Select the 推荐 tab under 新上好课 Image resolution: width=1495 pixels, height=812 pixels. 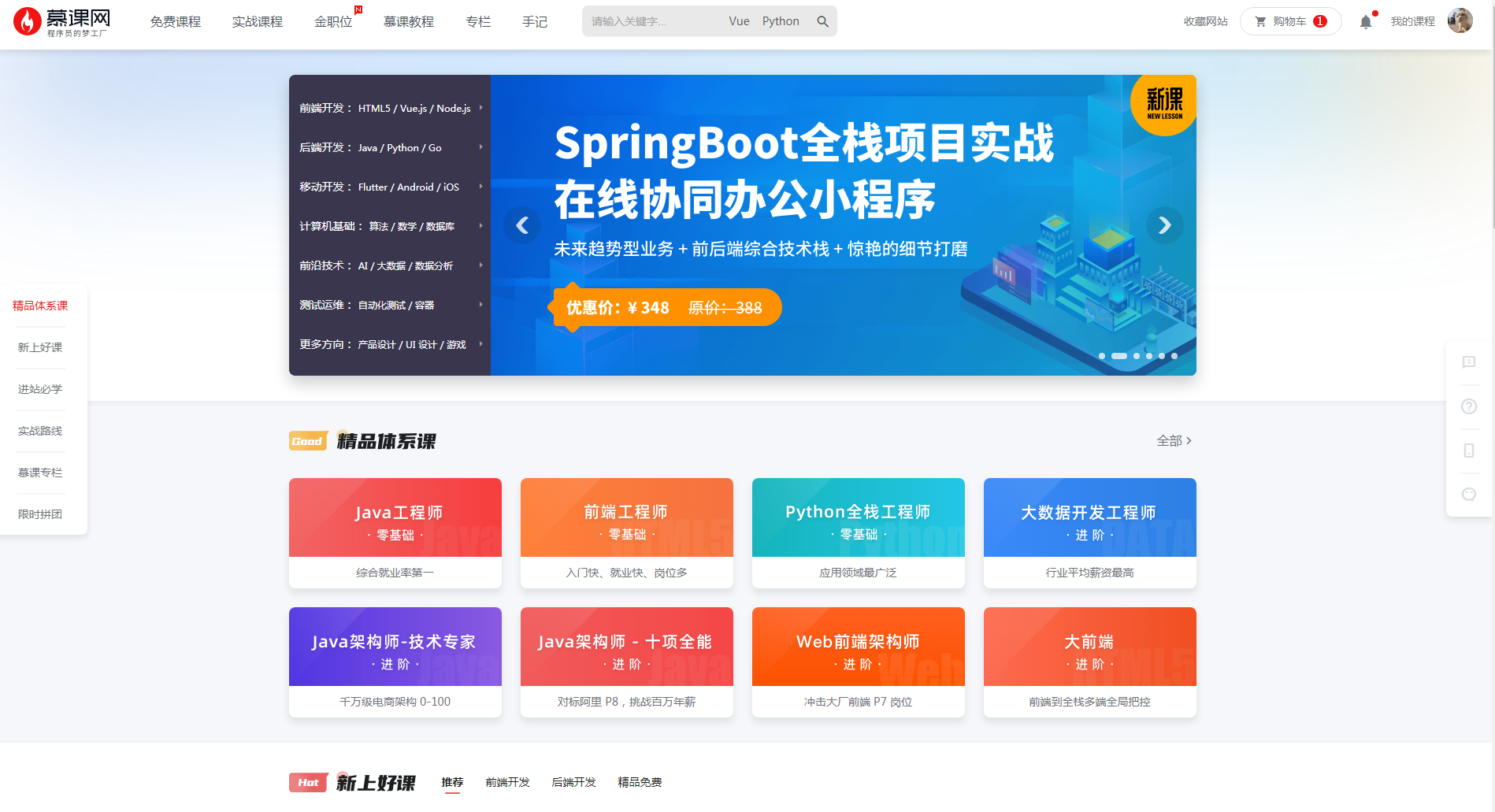(452, 782)
